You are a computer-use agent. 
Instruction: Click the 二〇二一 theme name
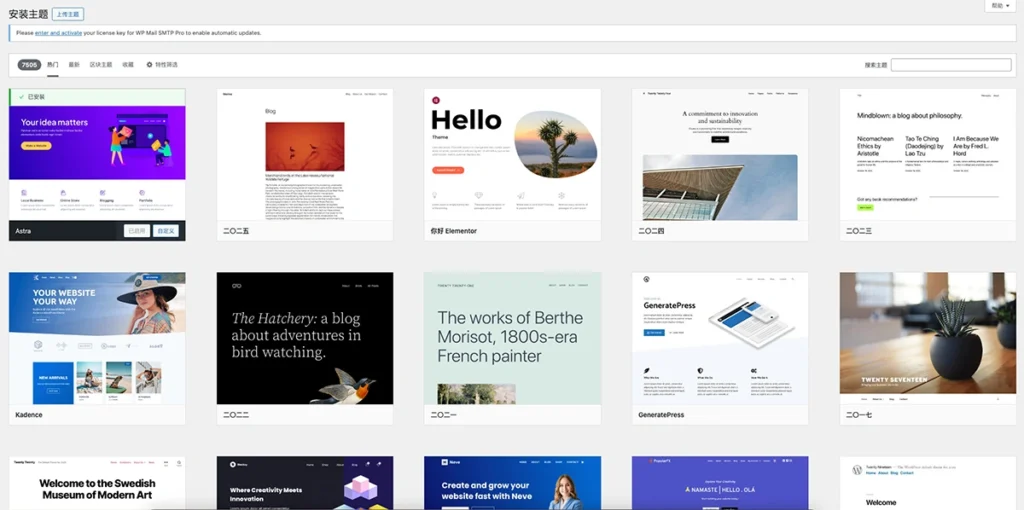point(443,415)
